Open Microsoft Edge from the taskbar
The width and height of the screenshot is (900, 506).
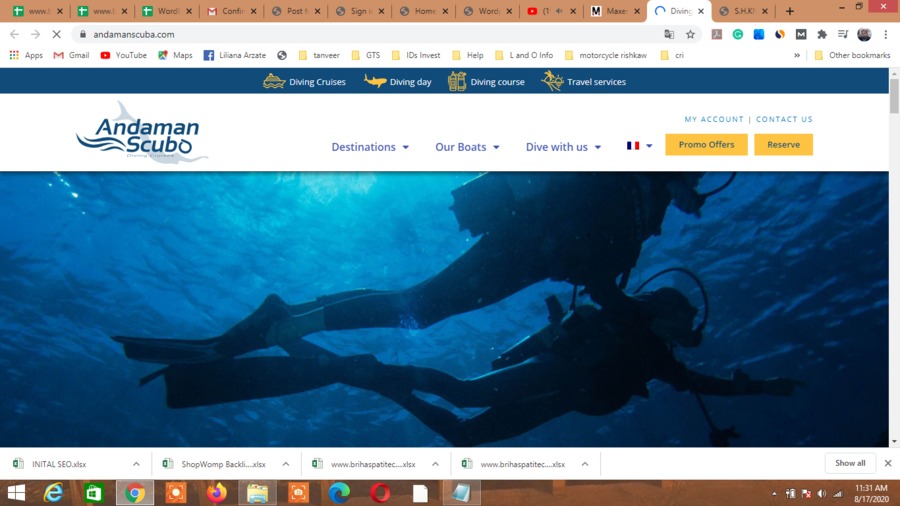point(339,493)
